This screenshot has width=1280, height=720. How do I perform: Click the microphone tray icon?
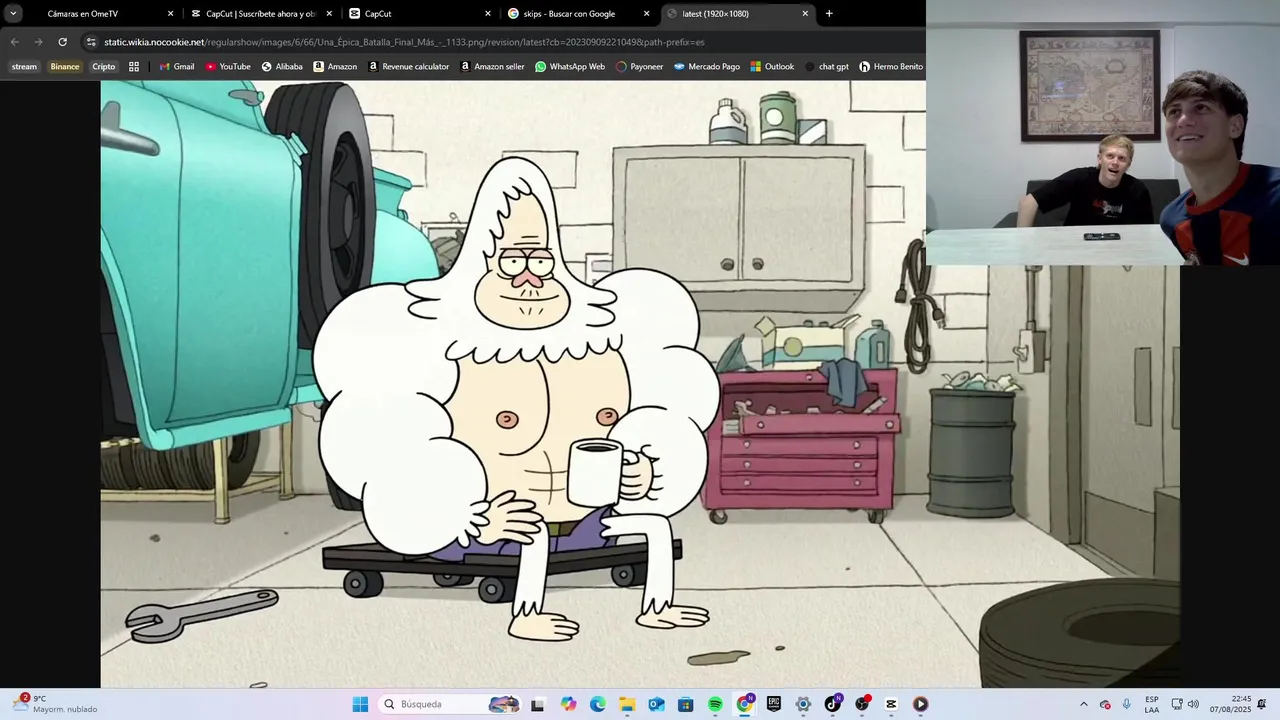[x=1127, y=704]
